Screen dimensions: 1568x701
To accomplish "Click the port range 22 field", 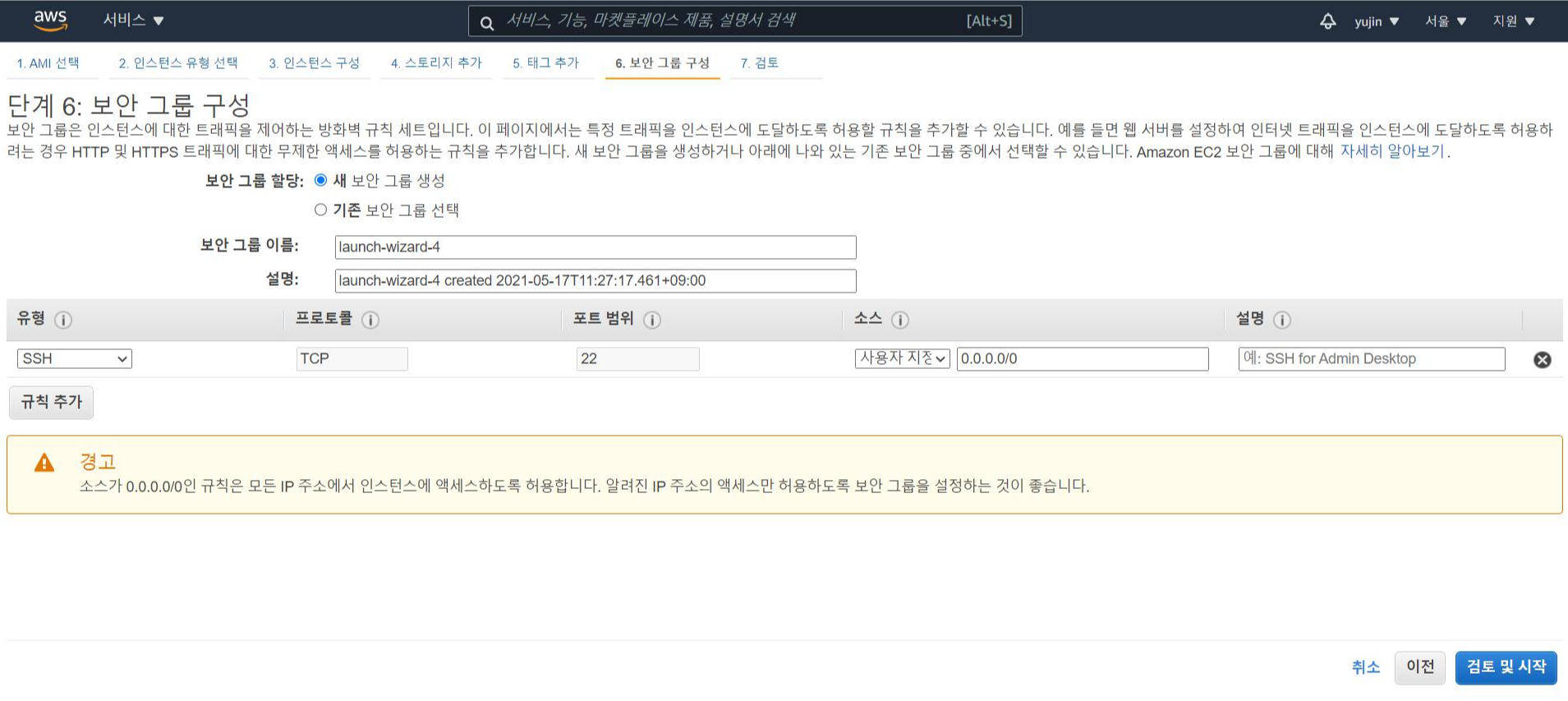I will pyautogui.click(x=638, y=358).
